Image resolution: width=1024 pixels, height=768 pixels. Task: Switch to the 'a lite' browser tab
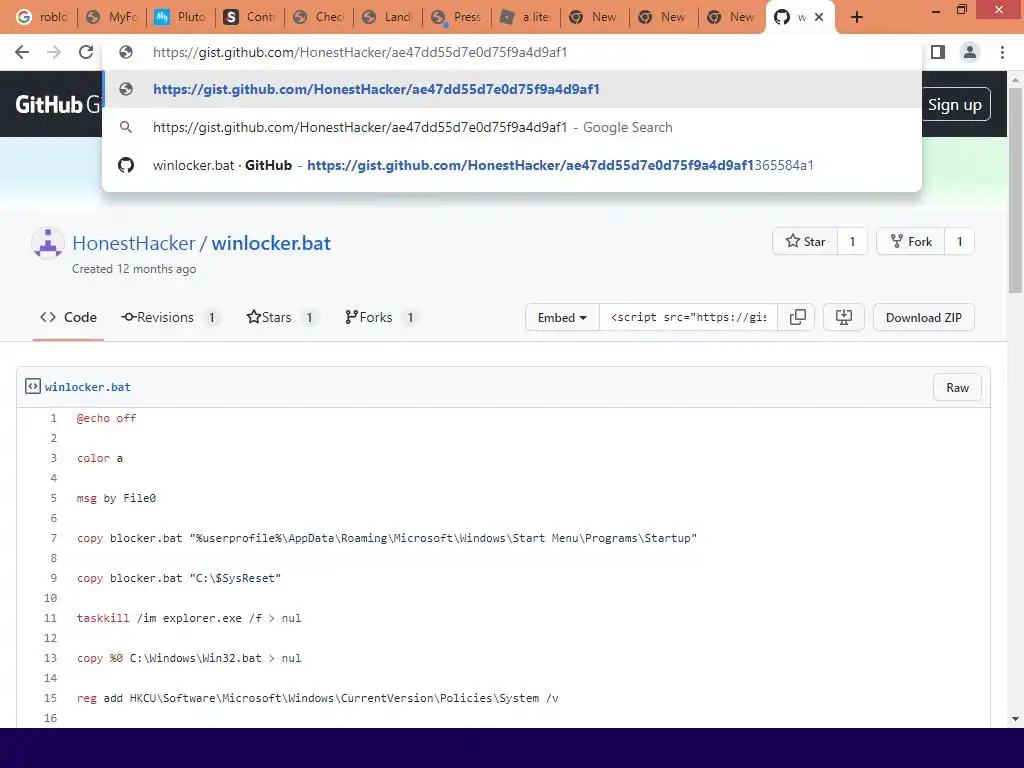pos(526,17)
